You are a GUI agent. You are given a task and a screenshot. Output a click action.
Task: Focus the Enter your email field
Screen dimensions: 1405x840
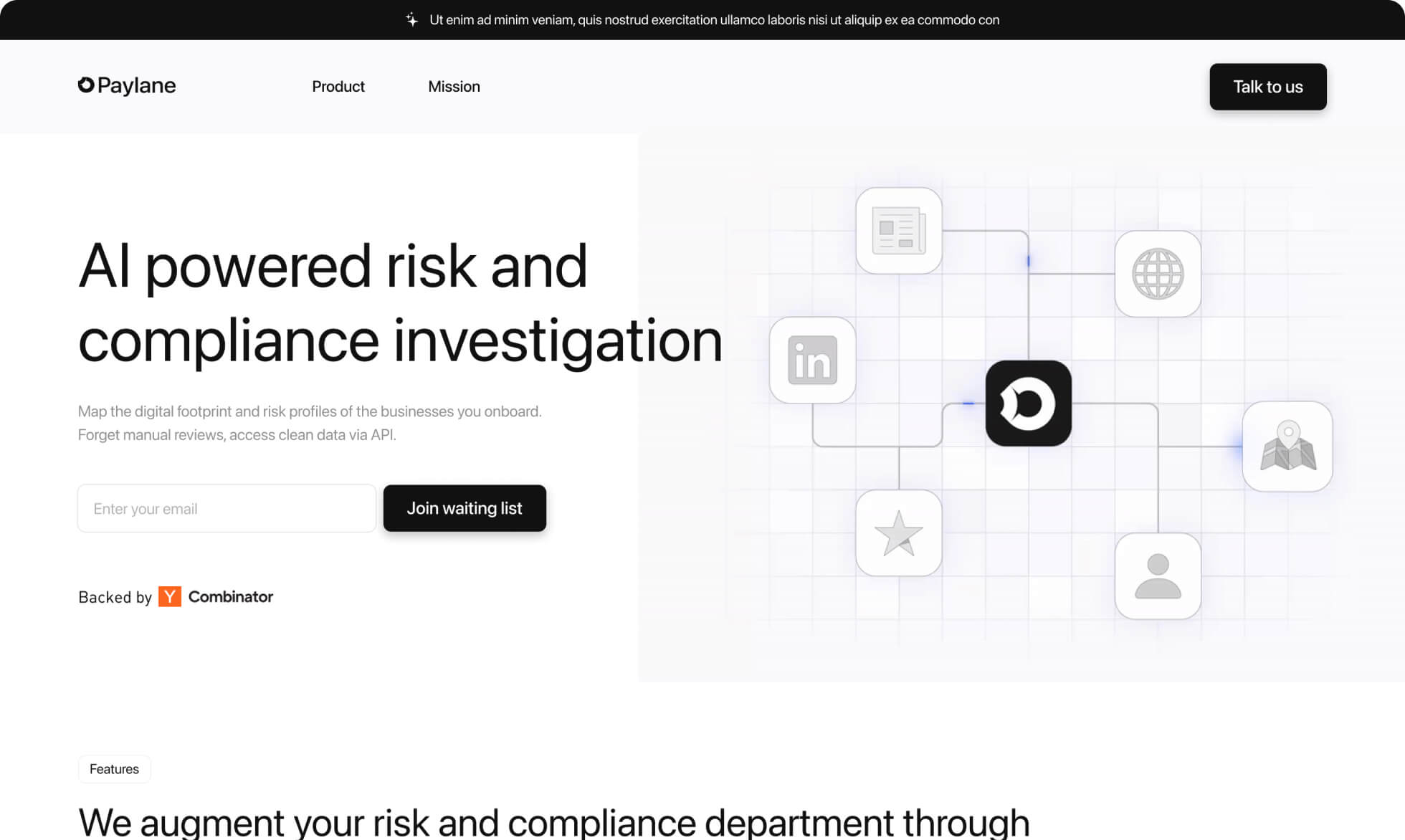(227, 509)
